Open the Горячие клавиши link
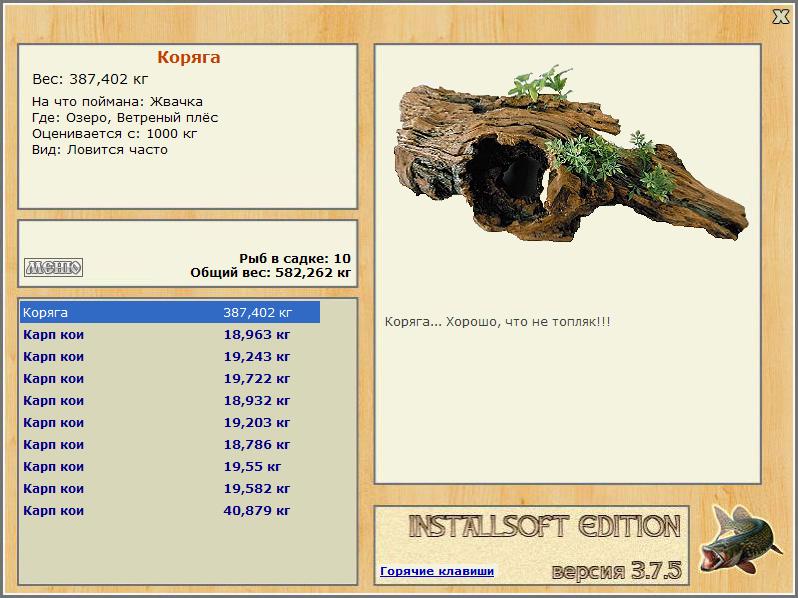This screenshot has width=798, height=598. pyautogui.click(x=437, y=571)
